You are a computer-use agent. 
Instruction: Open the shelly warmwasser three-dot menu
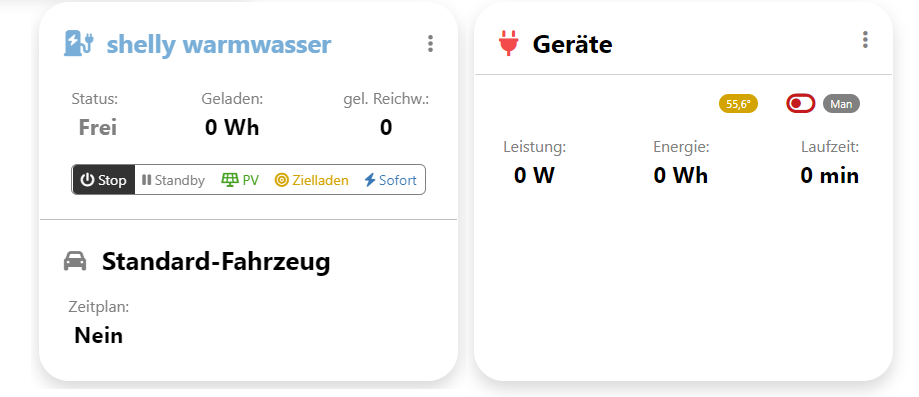pos(430,43)
